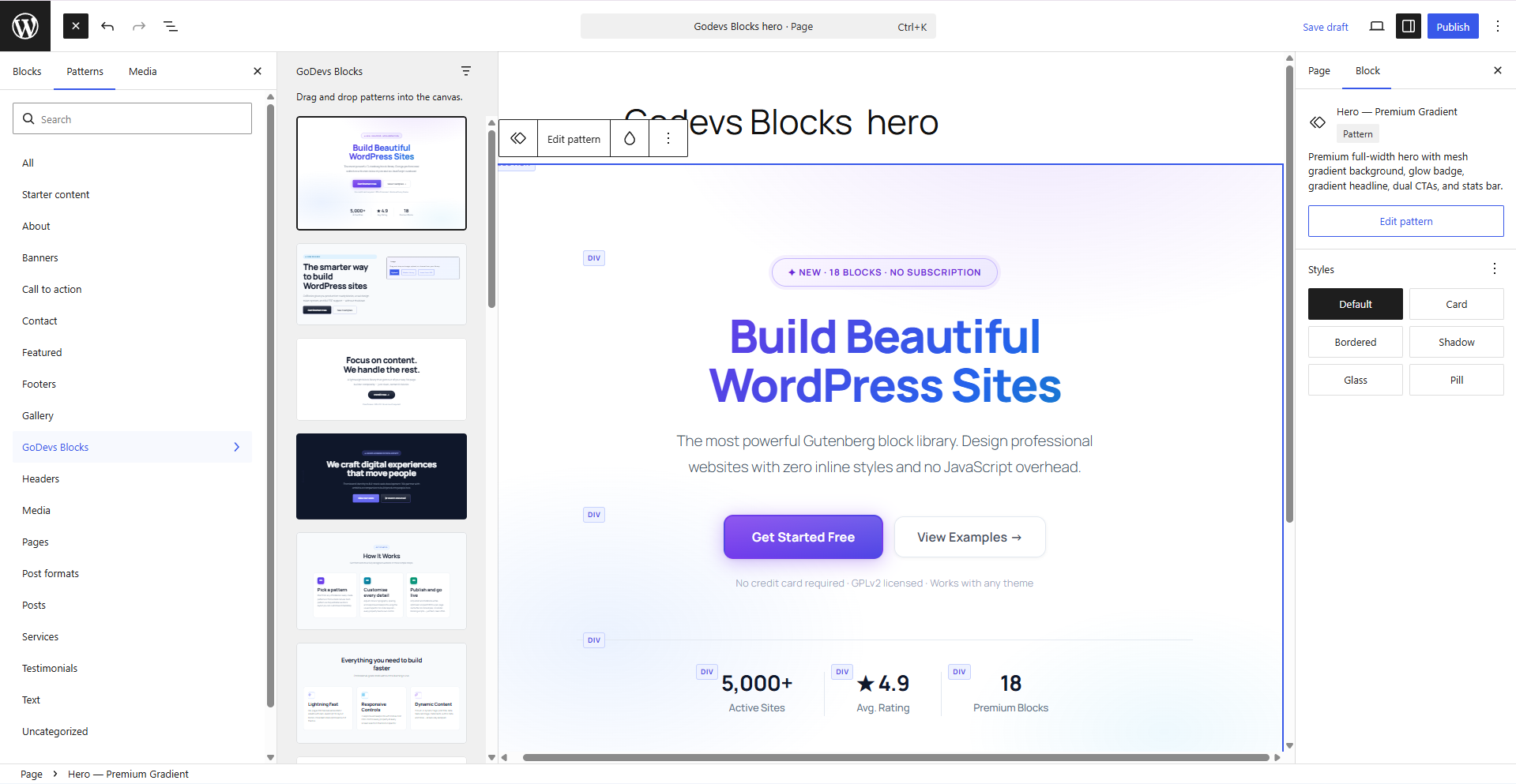The width and height of the screenshot is (1516, 784).
Task: Open the Text pattern category
Action: tap(132, 700)
